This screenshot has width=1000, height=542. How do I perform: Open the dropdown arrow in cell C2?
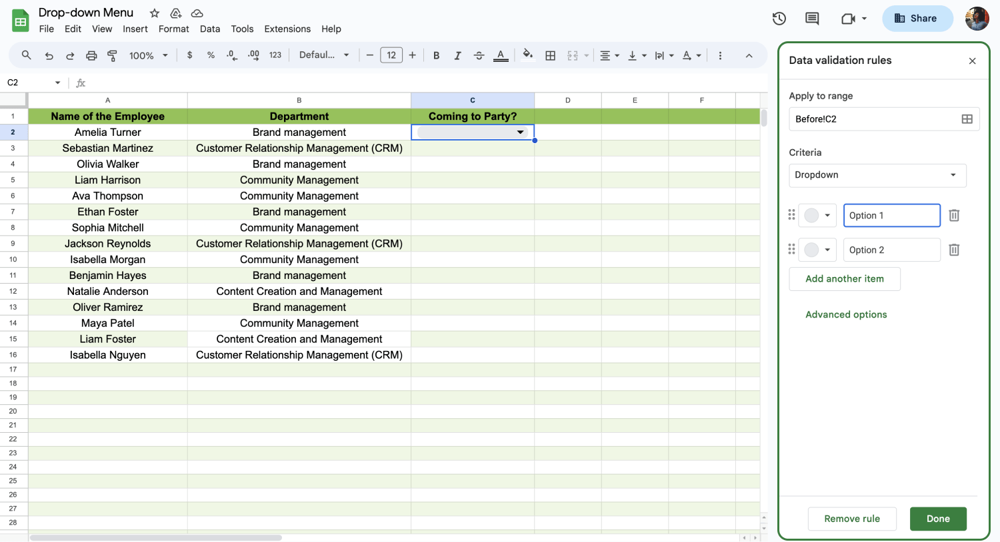520,132
